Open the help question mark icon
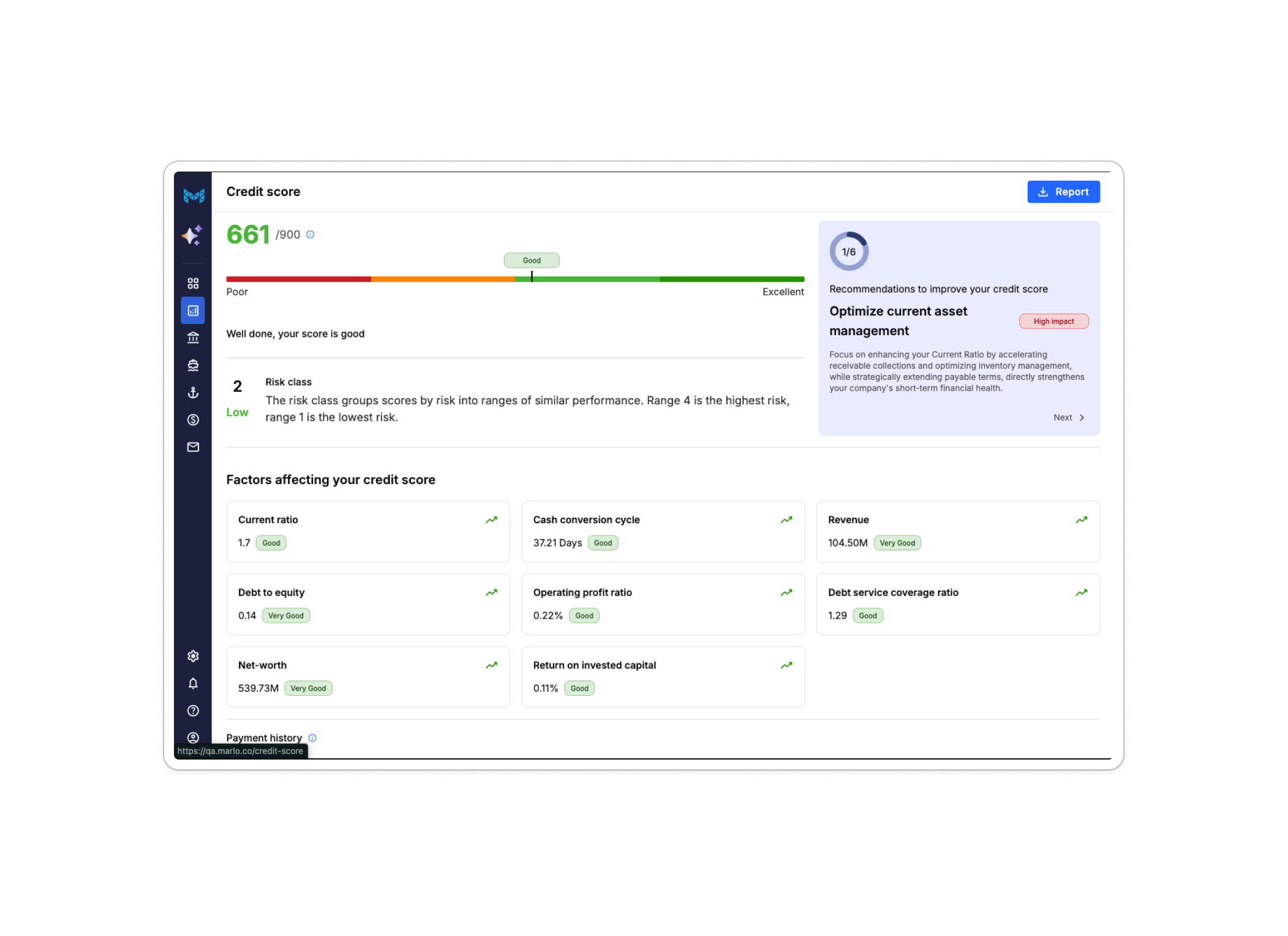Screen dimensions: 1288x936 193,711
